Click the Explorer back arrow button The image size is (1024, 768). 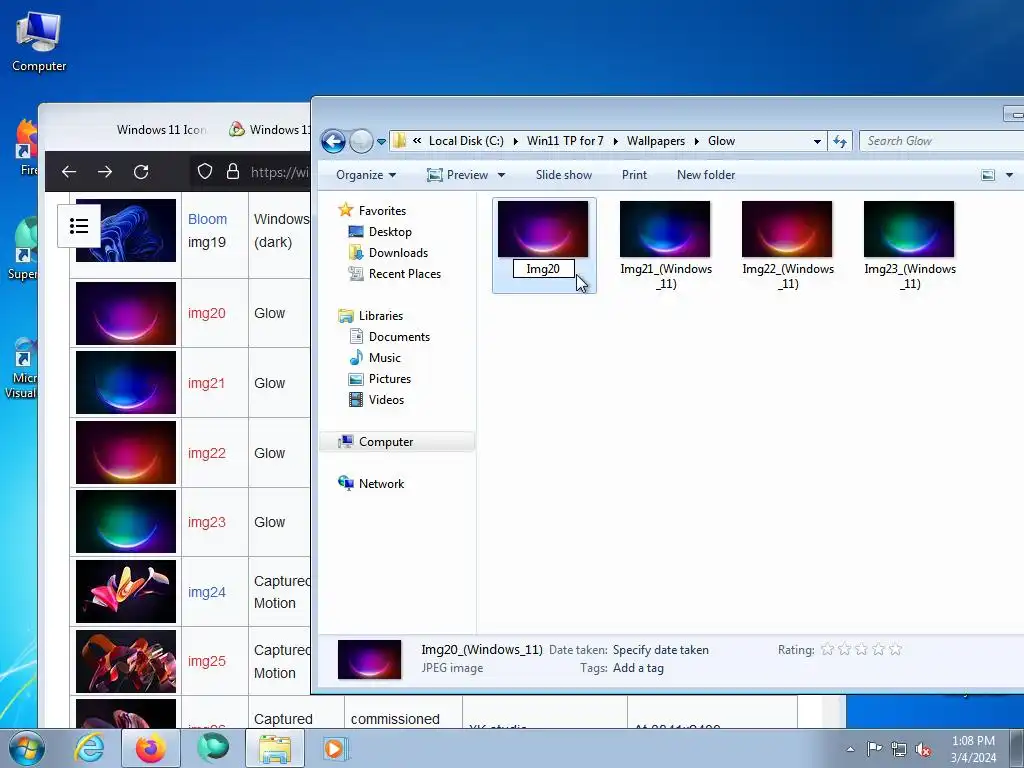(333, 141)
